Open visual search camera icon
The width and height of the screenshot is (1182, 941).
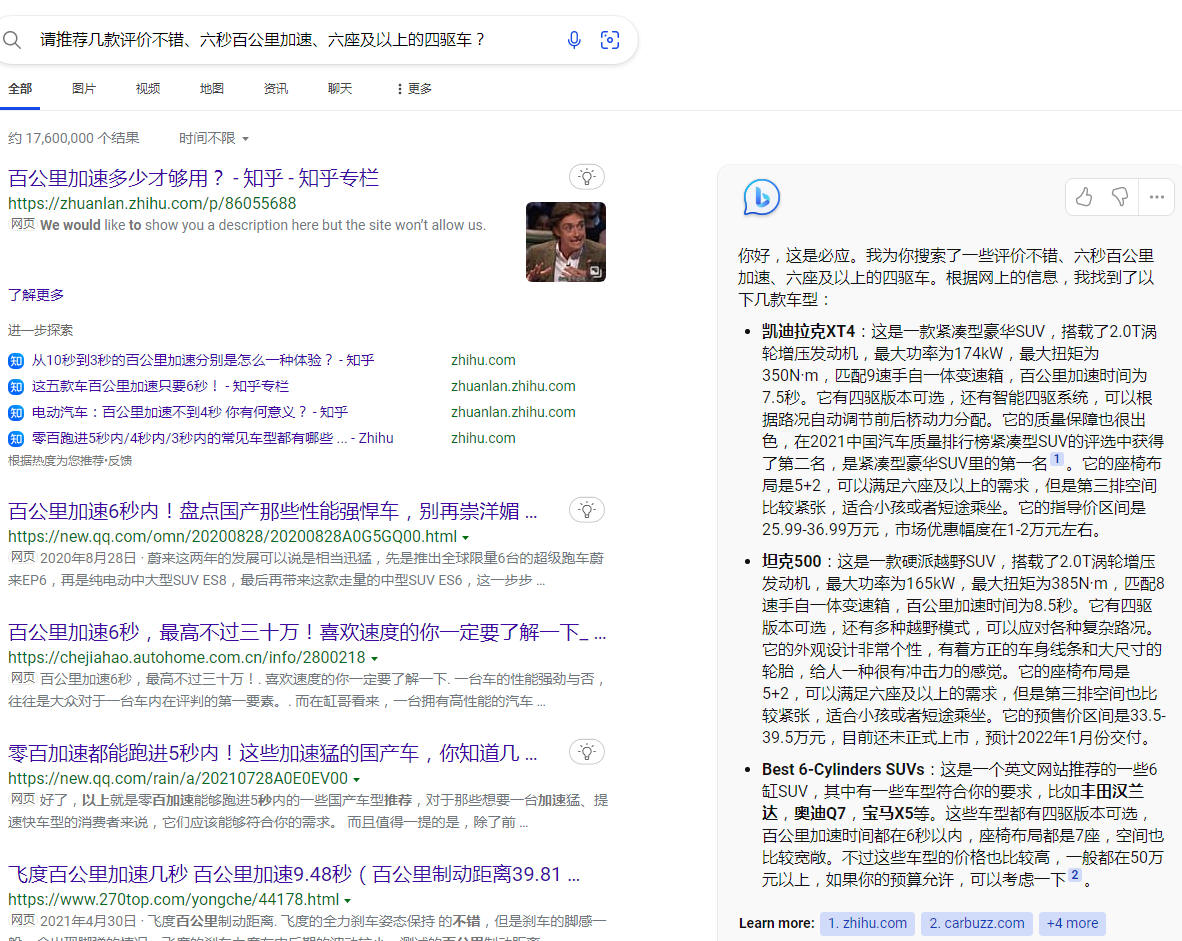point(610,39)
